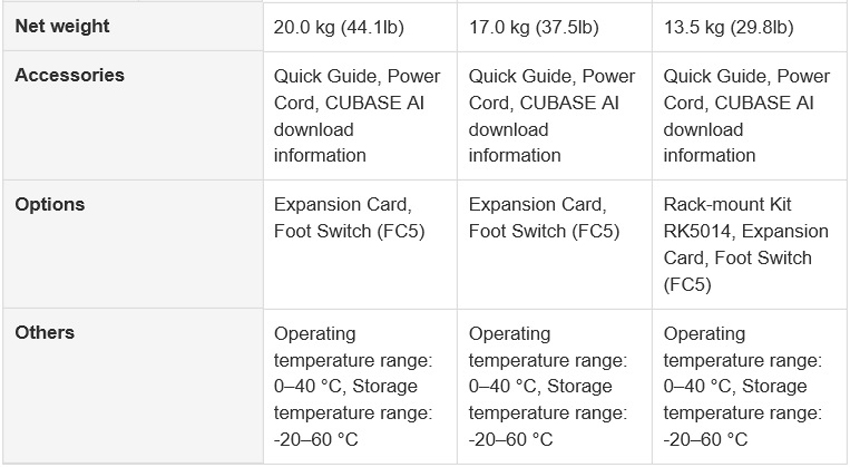The image size is (850, 467).
Task: Select first column Expansion Card options text
Action: coord(343,204)
